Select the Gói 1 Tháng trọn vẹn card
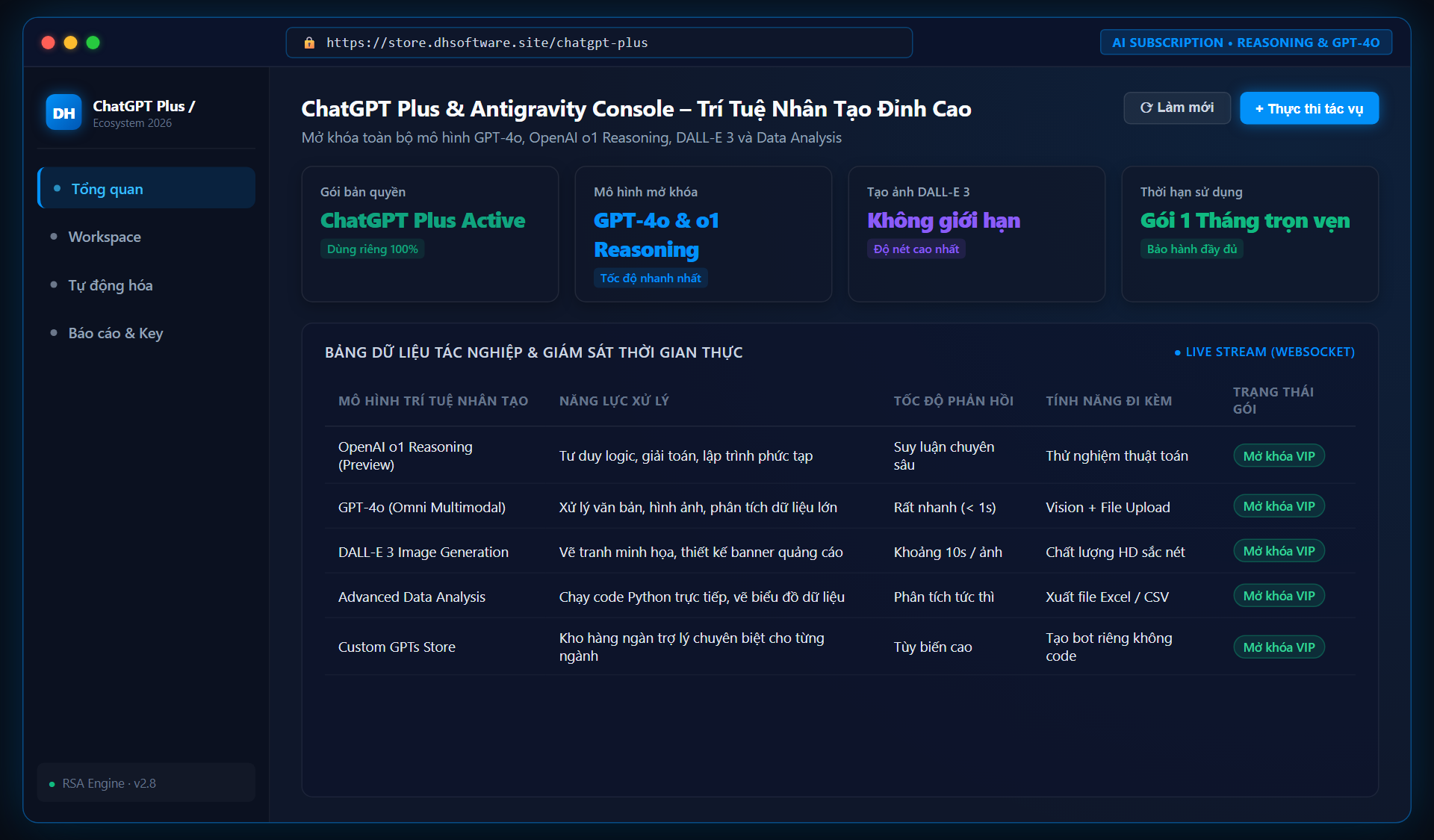The width and height of the screenshot is (1434, 840). coord(1250,234)
